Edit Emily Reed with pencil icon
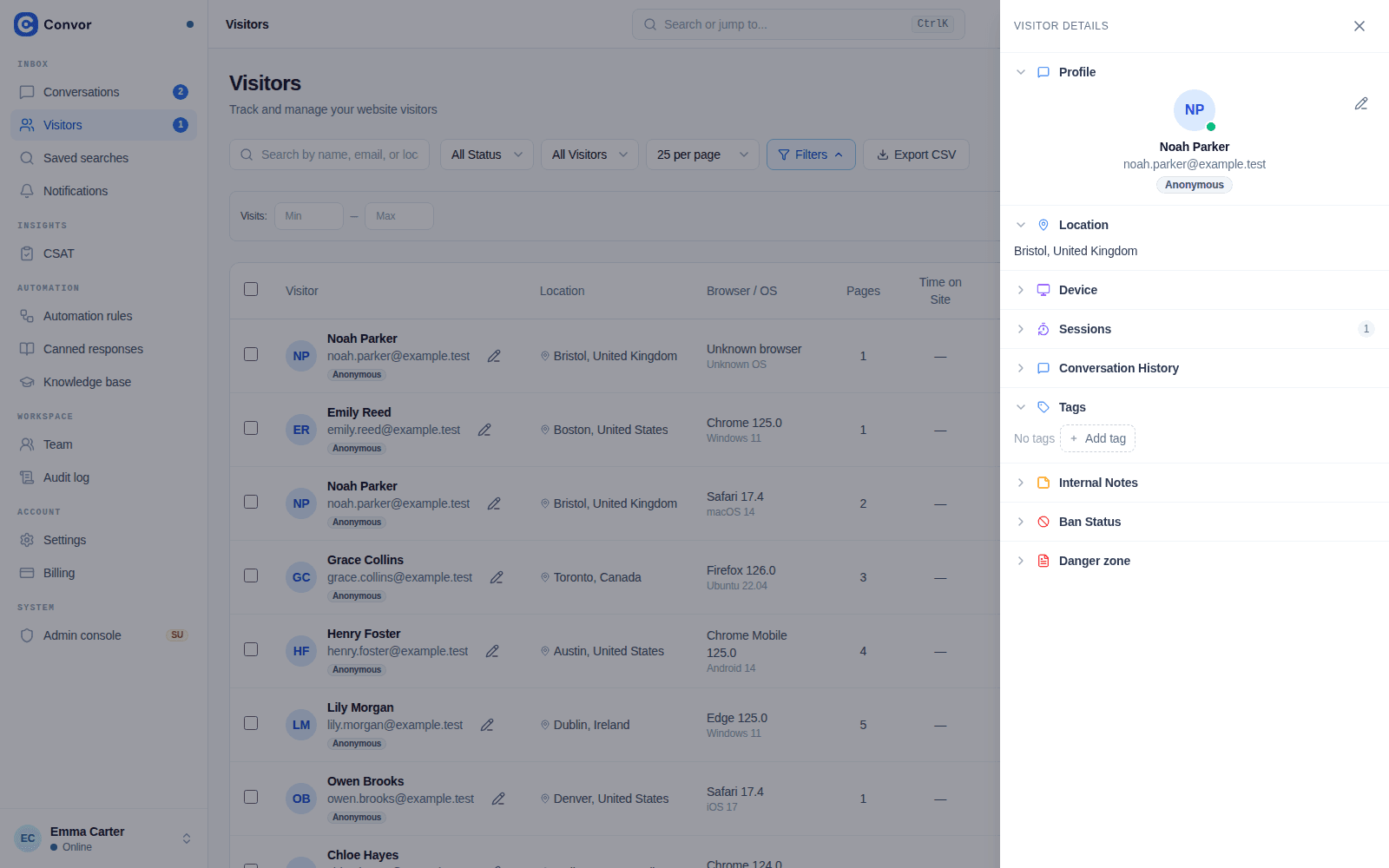 point(484,430)
